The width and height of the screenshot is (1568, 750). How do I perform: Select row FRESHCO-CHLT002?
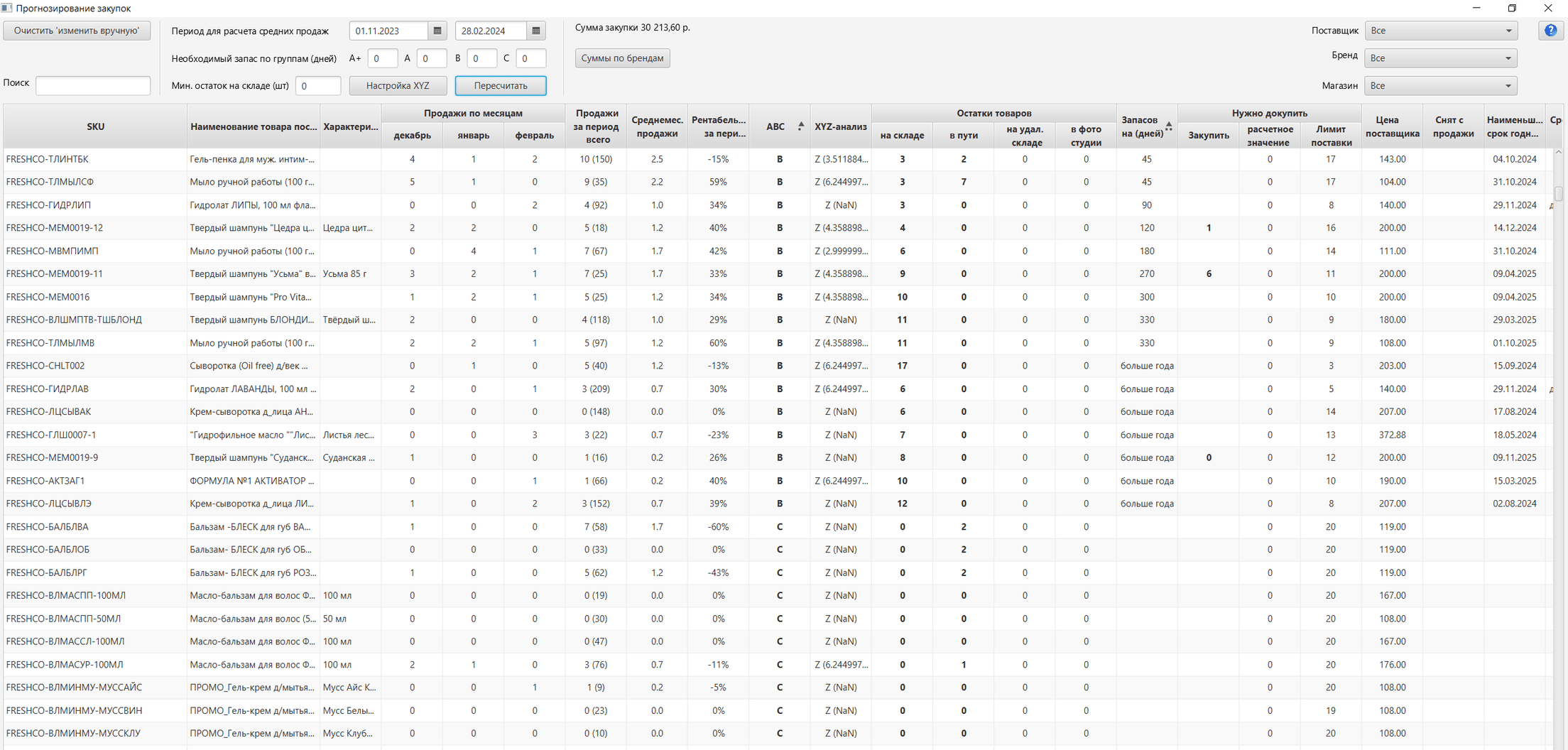pyautogui.click(x=779, y=366)
